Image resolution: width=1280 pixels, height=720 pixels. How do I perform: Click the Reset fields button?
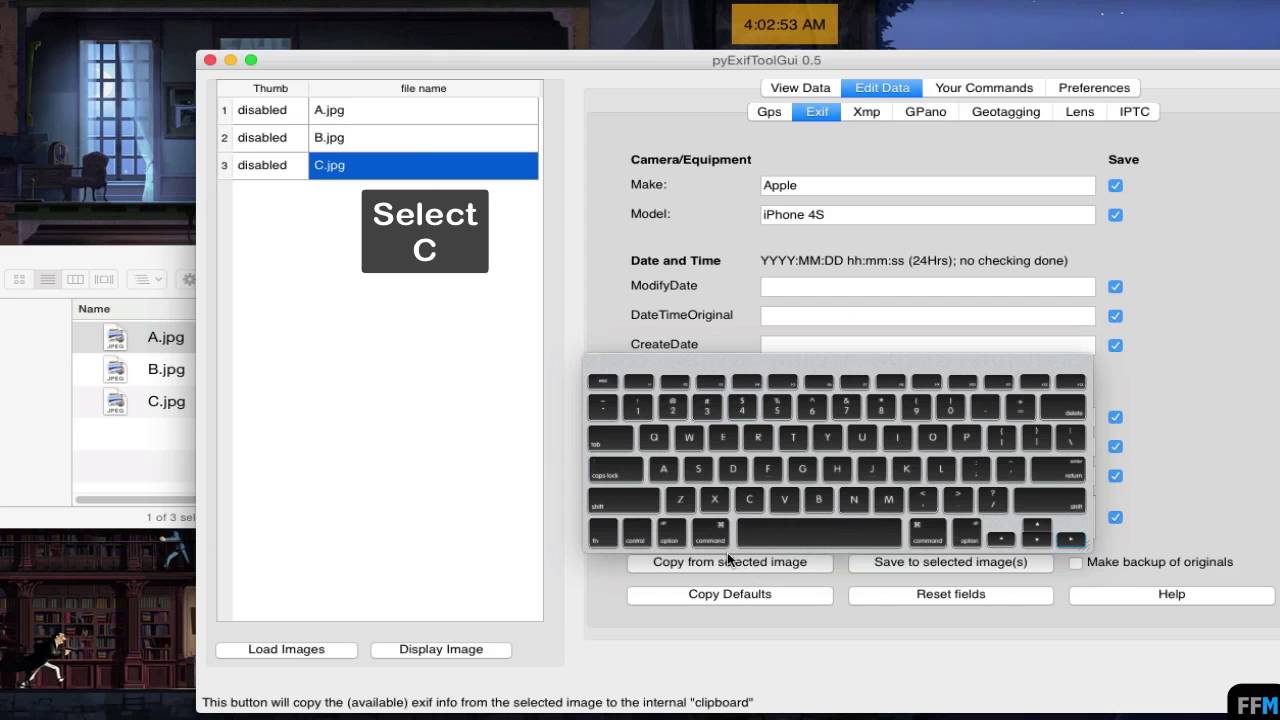tap(951, 594)
